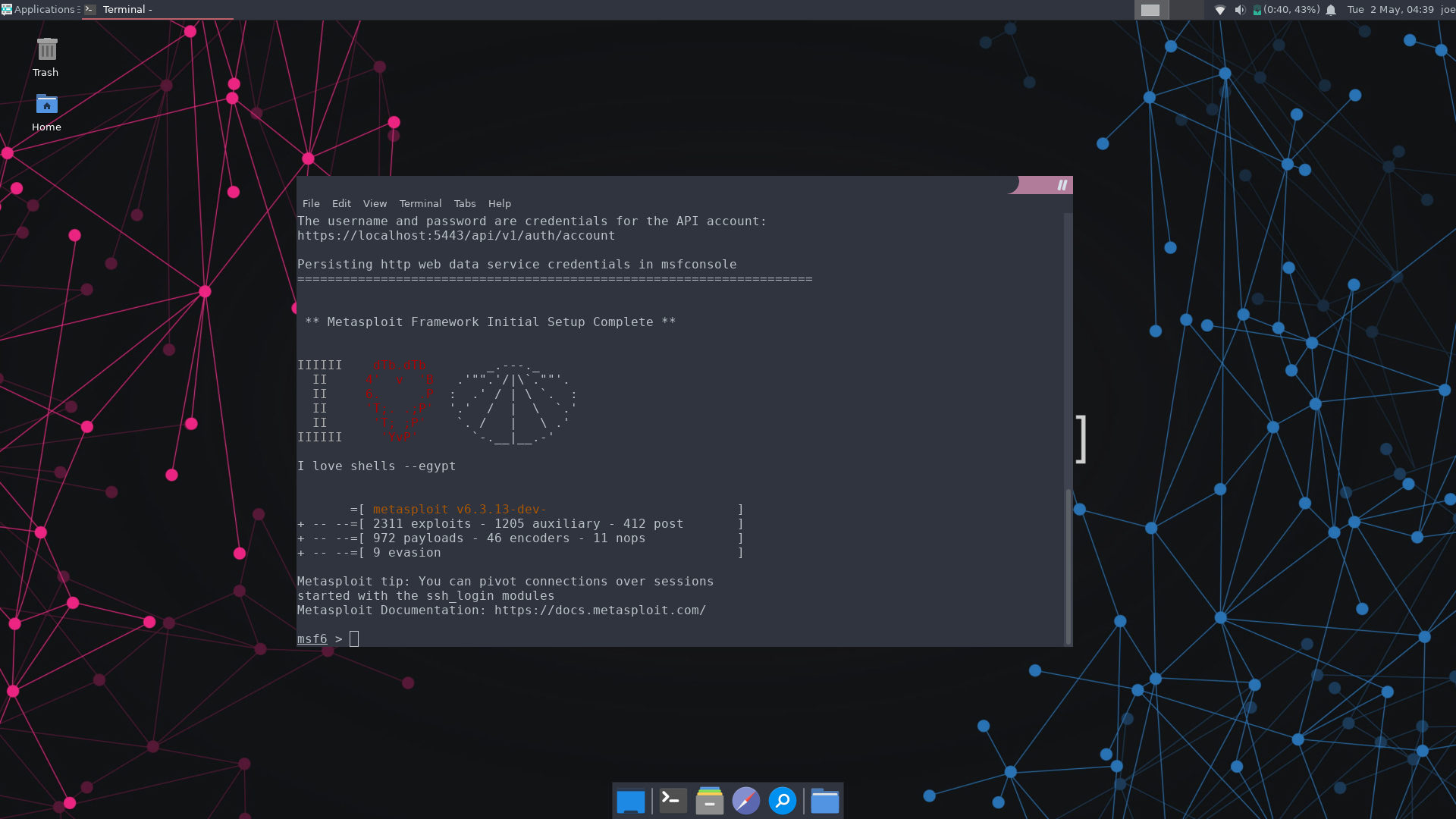Open the File menu in terminal
The height and width of the screenshot is (819, 1456).
point(311,203)
